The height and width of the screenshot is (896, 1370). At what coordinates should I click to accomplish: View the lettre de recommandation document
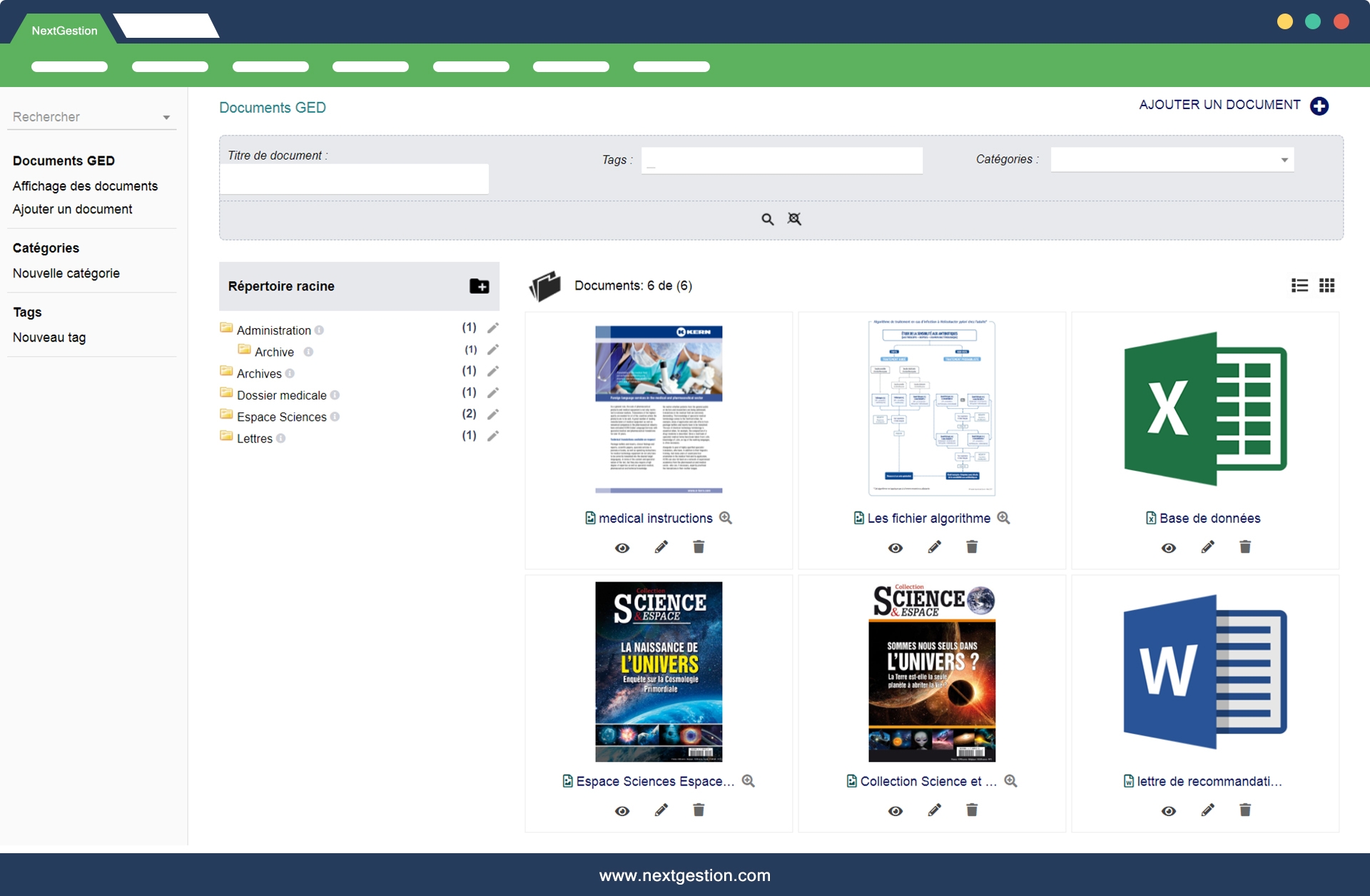1168,811
